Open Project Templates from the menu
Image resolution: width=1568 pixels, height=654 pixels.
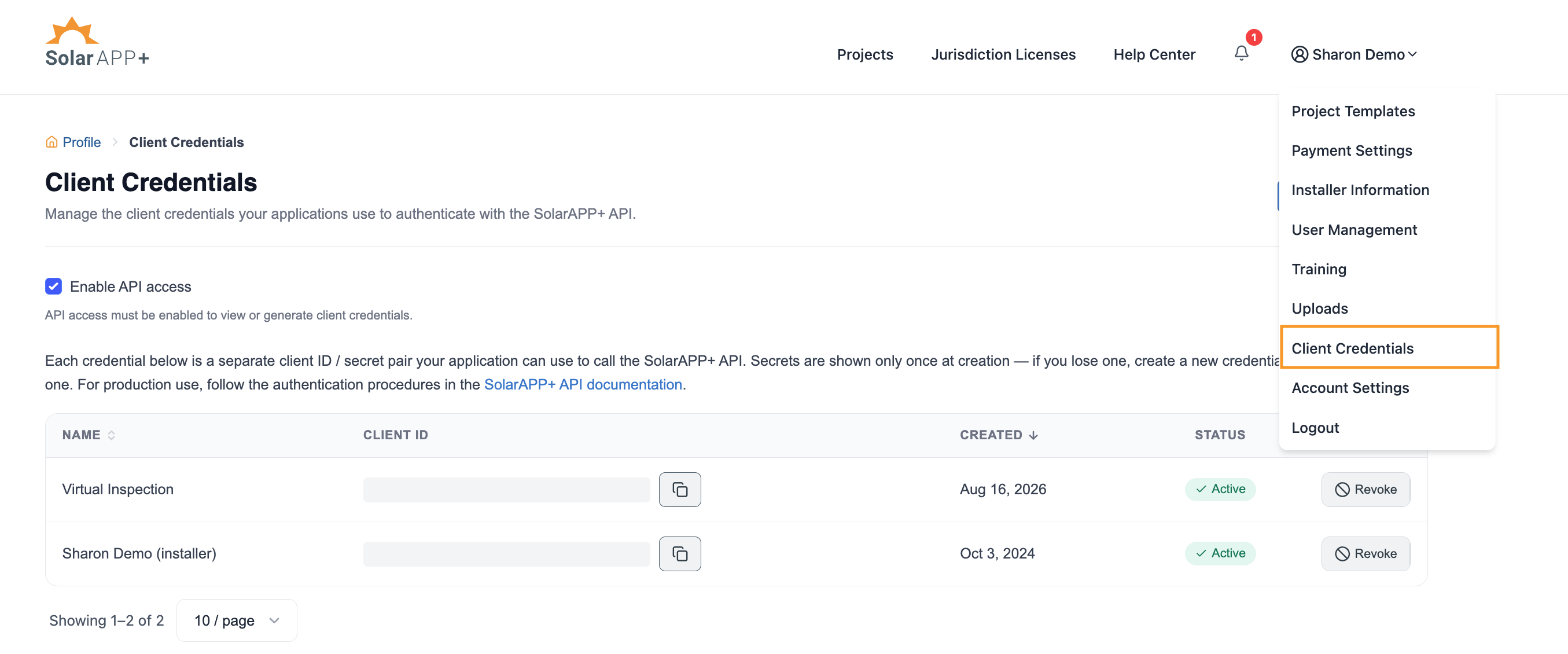(x=1353, y=111)
